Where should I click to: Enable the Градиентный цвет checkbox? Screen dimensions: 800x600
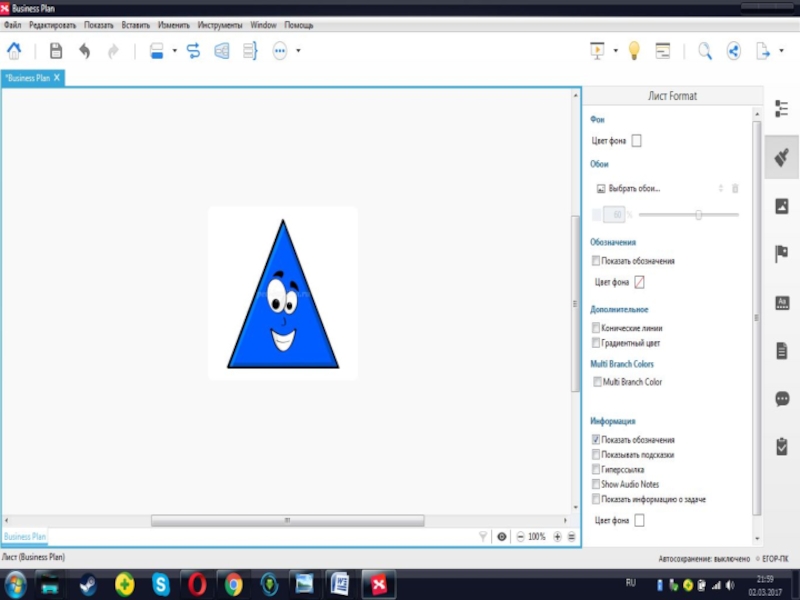(596, 343)
